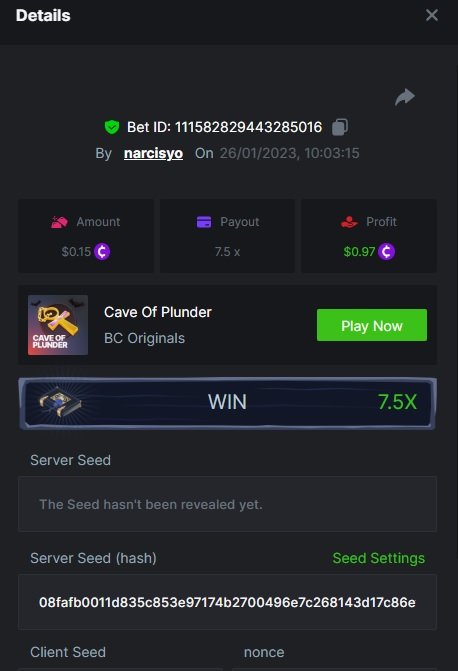Click the Amount money bag icon
458x671 pixels.
coord(59,222)
